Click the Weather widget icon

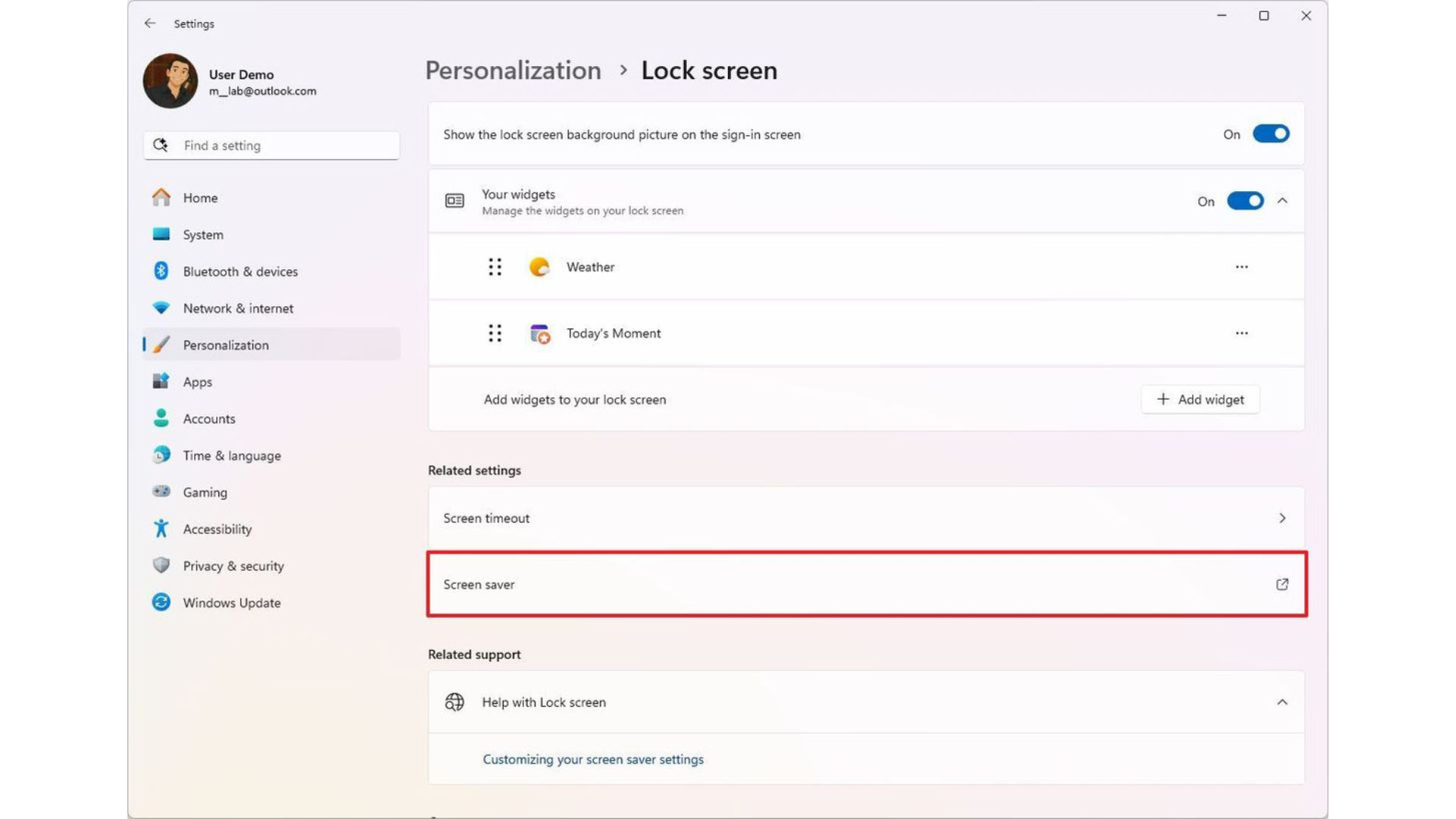[x=539, y=266]
